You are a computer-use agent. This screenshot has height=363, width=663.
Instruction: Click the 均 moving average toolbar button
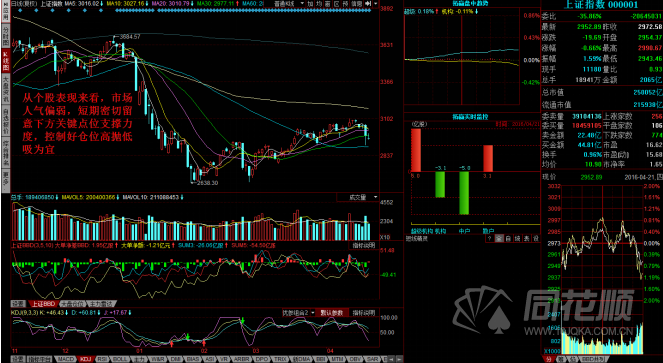(318, 3)
